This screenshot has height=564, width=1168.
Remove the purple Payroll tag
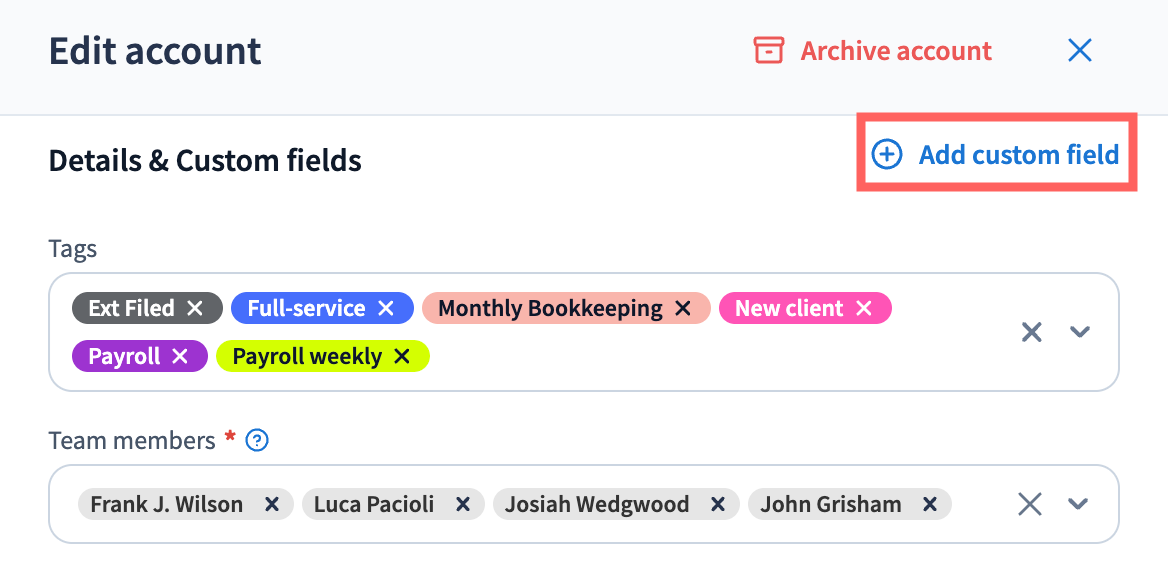pos(180,356)
